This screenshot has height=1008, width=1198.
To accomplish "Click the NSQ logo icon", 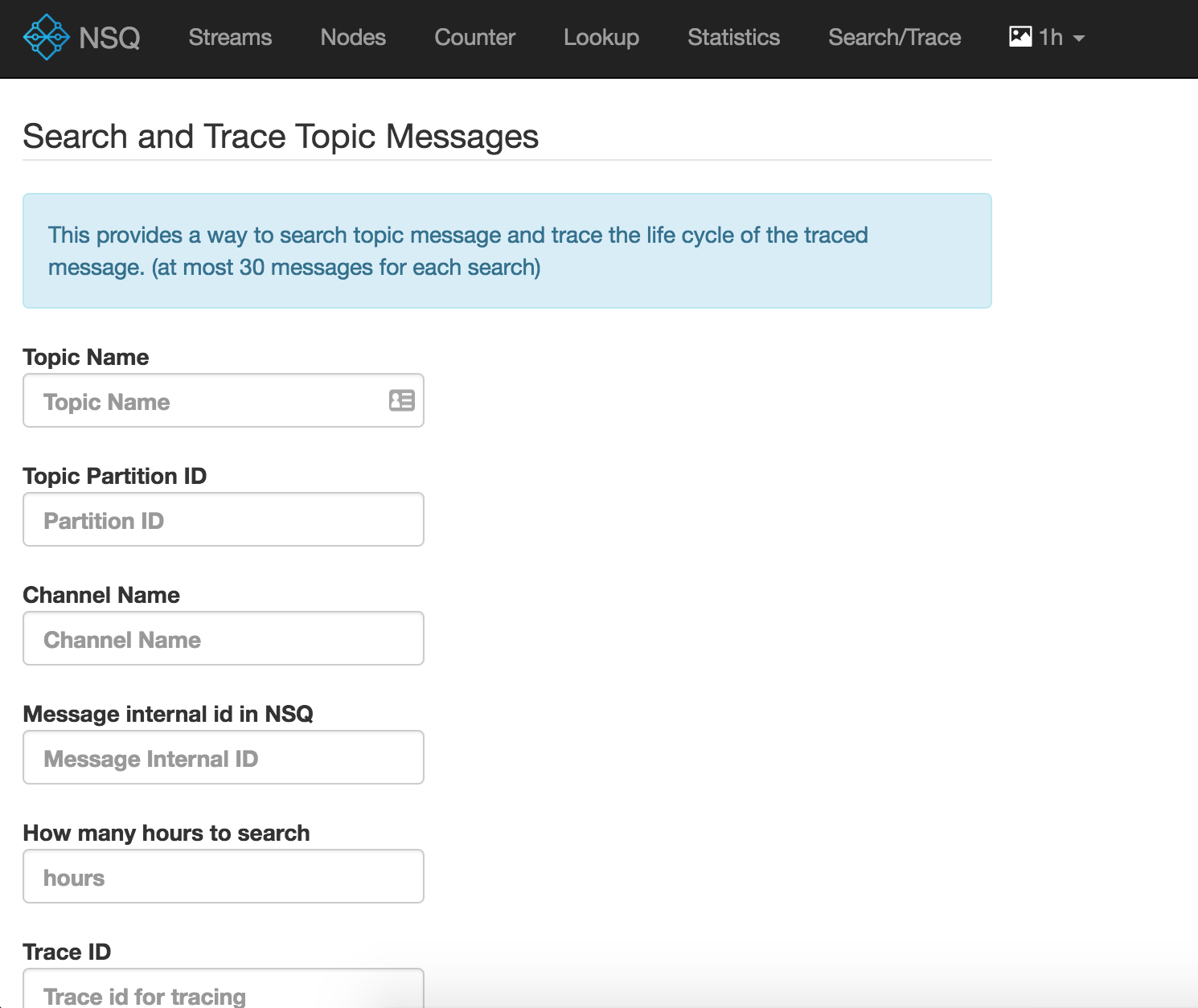I will [47, 37].
